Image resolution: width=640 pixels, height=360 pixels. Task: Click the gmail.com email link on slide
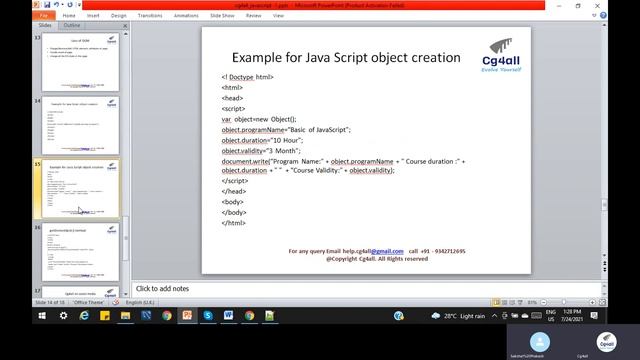(x=387, y=251)
